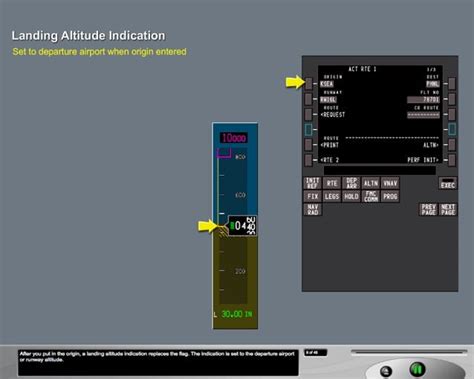
Task: Click the RW16L runway entry
Action: pyautogui.click(x=328, y=100)
